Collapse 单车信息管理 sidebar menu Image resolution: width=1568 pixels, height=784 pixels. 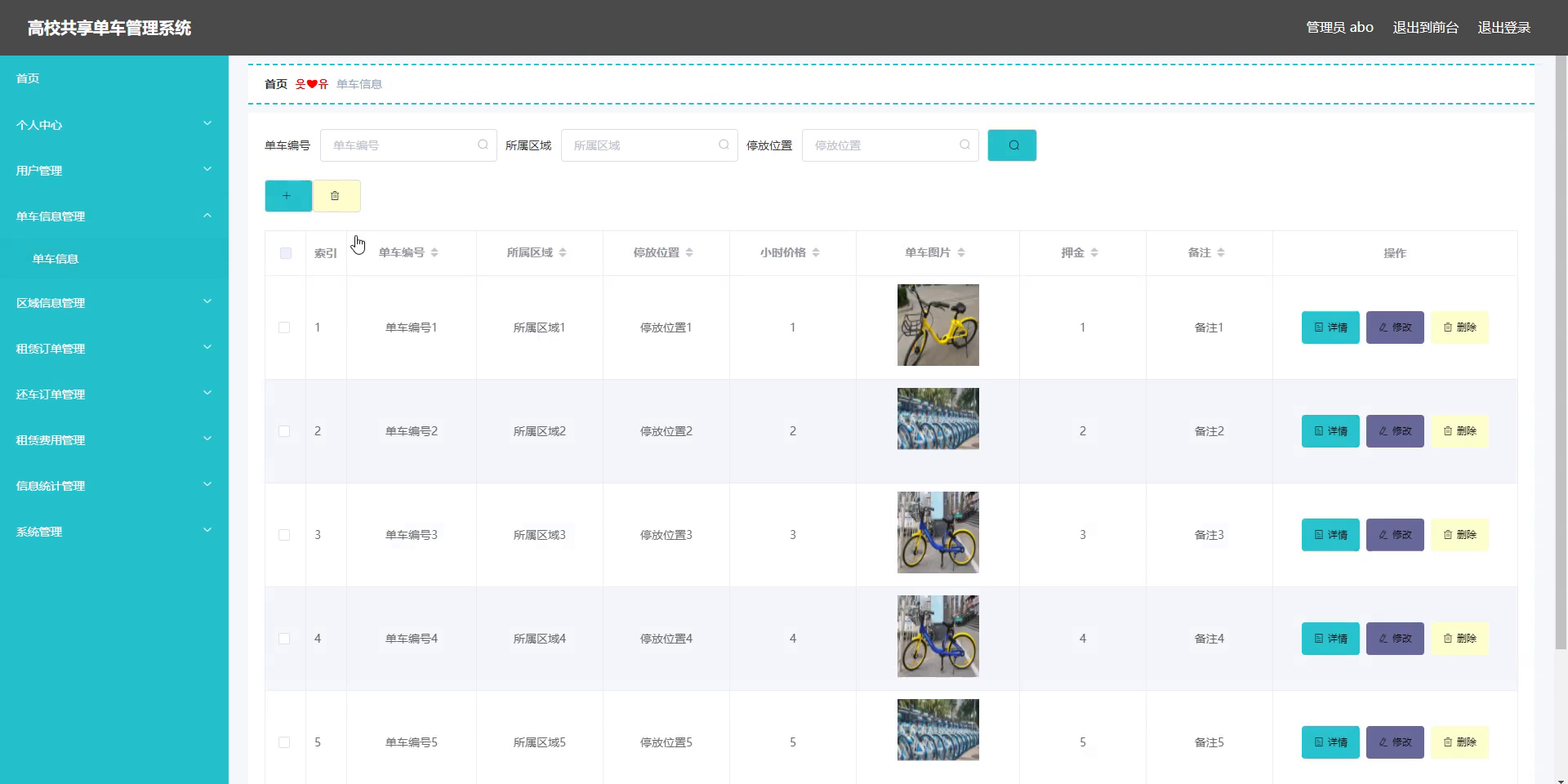coord(114,216)
